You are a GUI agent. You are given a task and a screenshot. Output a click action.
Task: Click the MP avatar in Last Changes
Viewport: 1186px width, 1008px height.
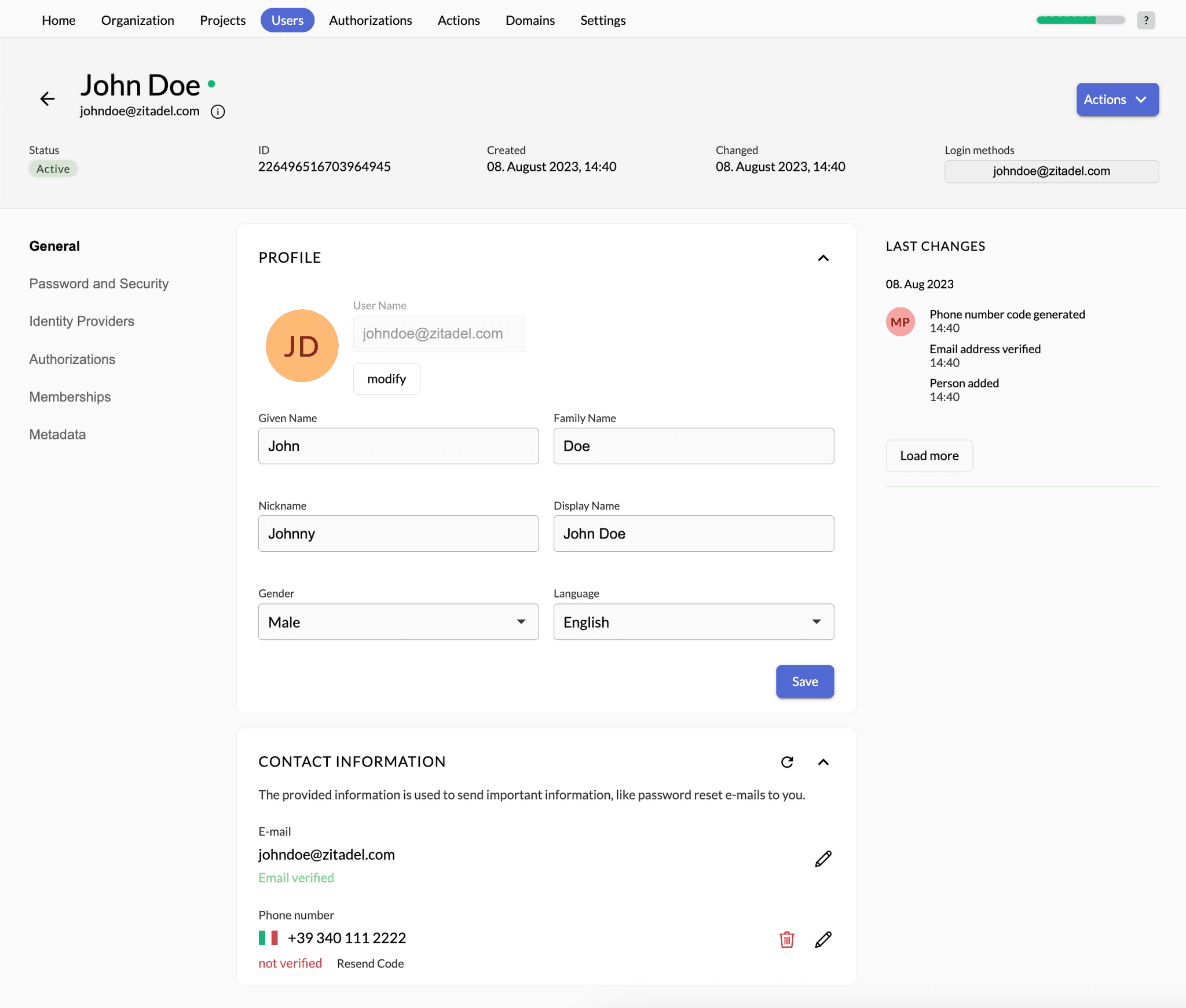pyautogui.click(x=900, y=322)
